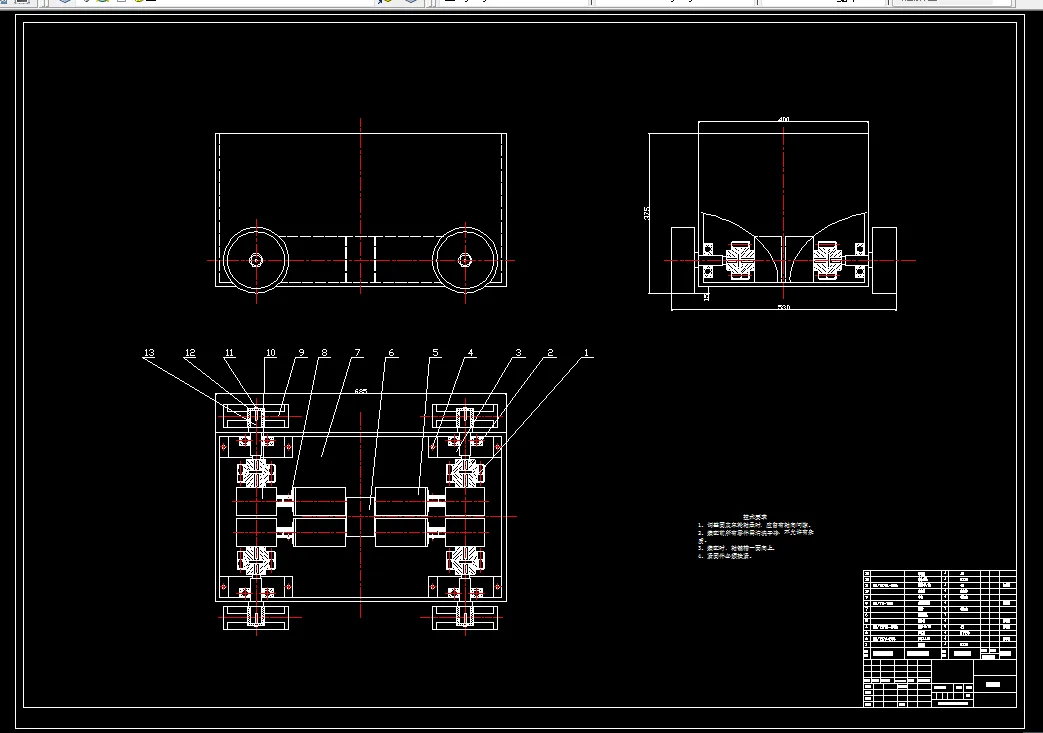The image size is (1043, 733).
Task: Select part callout number 13
Action: pos(149,353)
